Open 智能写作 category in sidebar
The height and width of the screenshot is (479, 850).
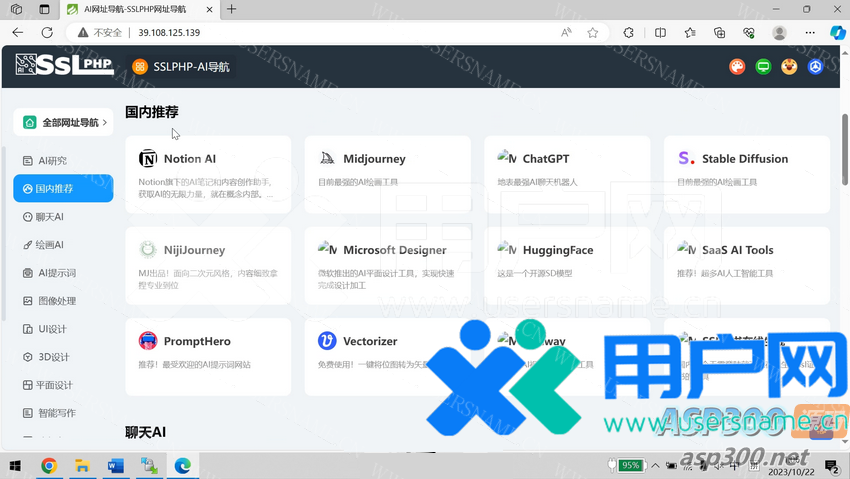pyautogui.click(x=49, y=413)
